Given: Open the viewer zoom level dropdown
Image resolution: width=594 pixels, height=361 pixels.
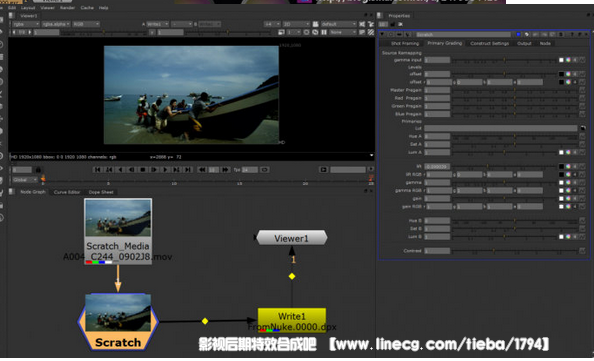Looking at the screenshot, I should coord(272,24).
